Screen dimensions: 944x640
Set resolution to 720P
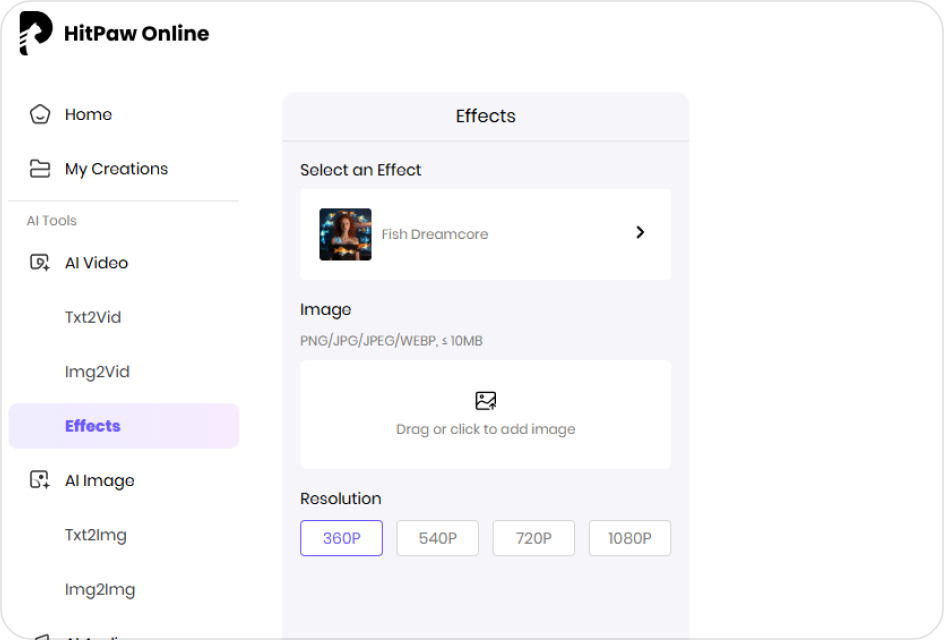coord(534,538)
